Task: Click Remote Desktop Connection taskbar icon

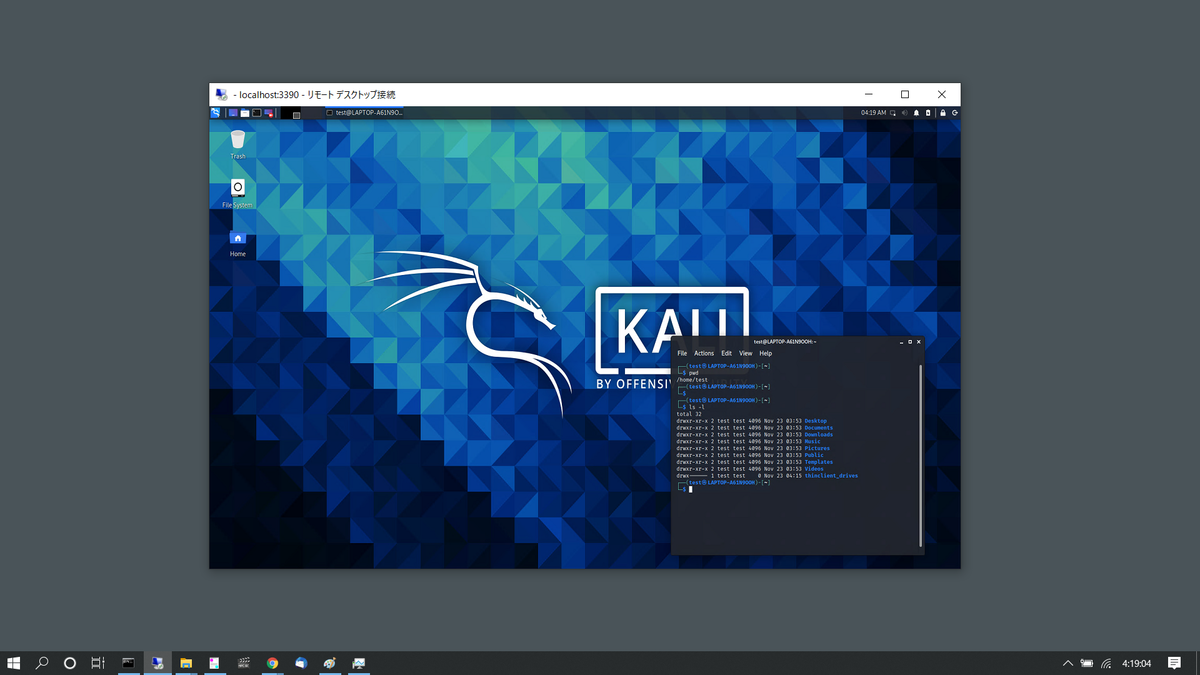Action: click(157, 662)
